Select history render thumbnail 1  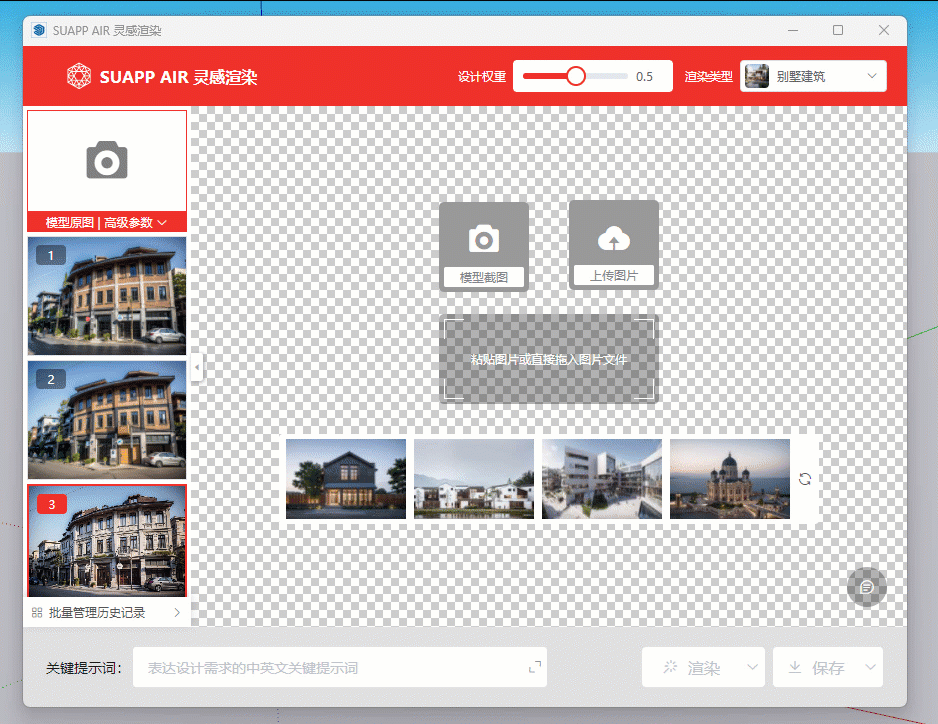[x=107, y=296]
